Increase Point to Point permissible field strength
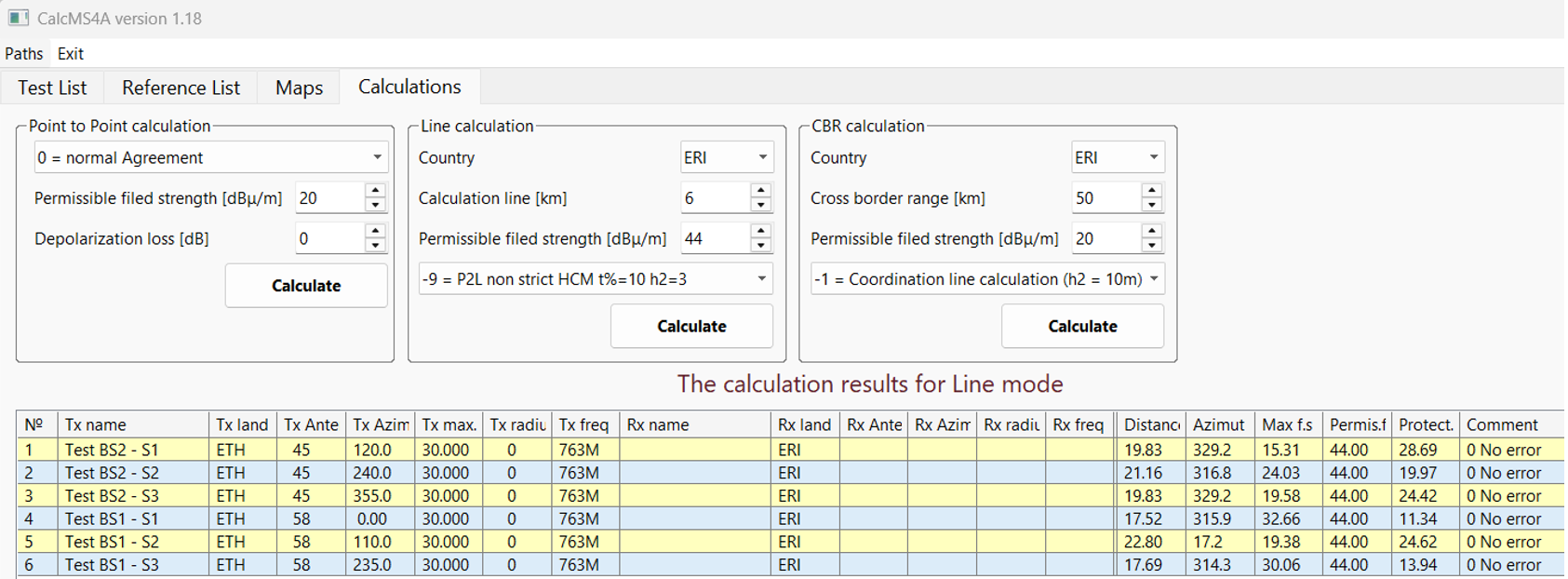The width and height of the screenshot is (1568, 579). (x=375, y=191)
